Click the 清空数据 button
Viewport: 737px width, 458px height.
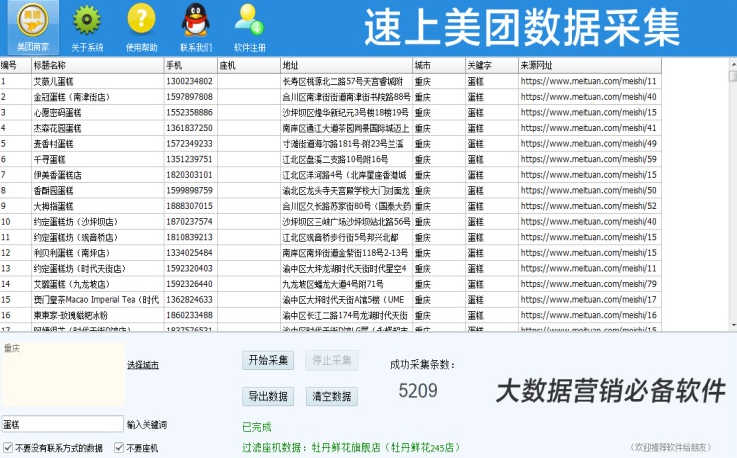tap(330, 396)
